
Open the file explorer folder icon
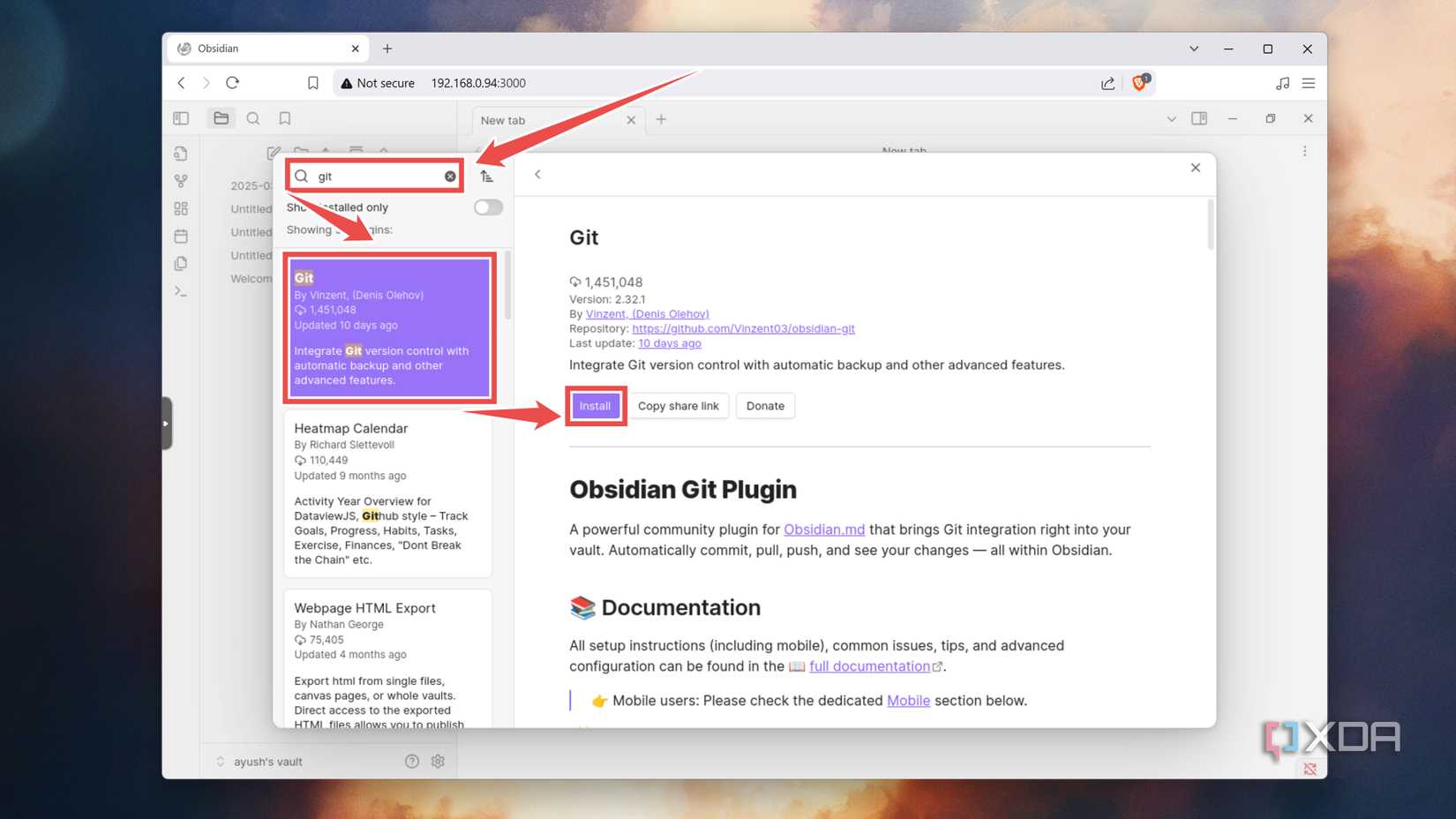coord(221,118)
